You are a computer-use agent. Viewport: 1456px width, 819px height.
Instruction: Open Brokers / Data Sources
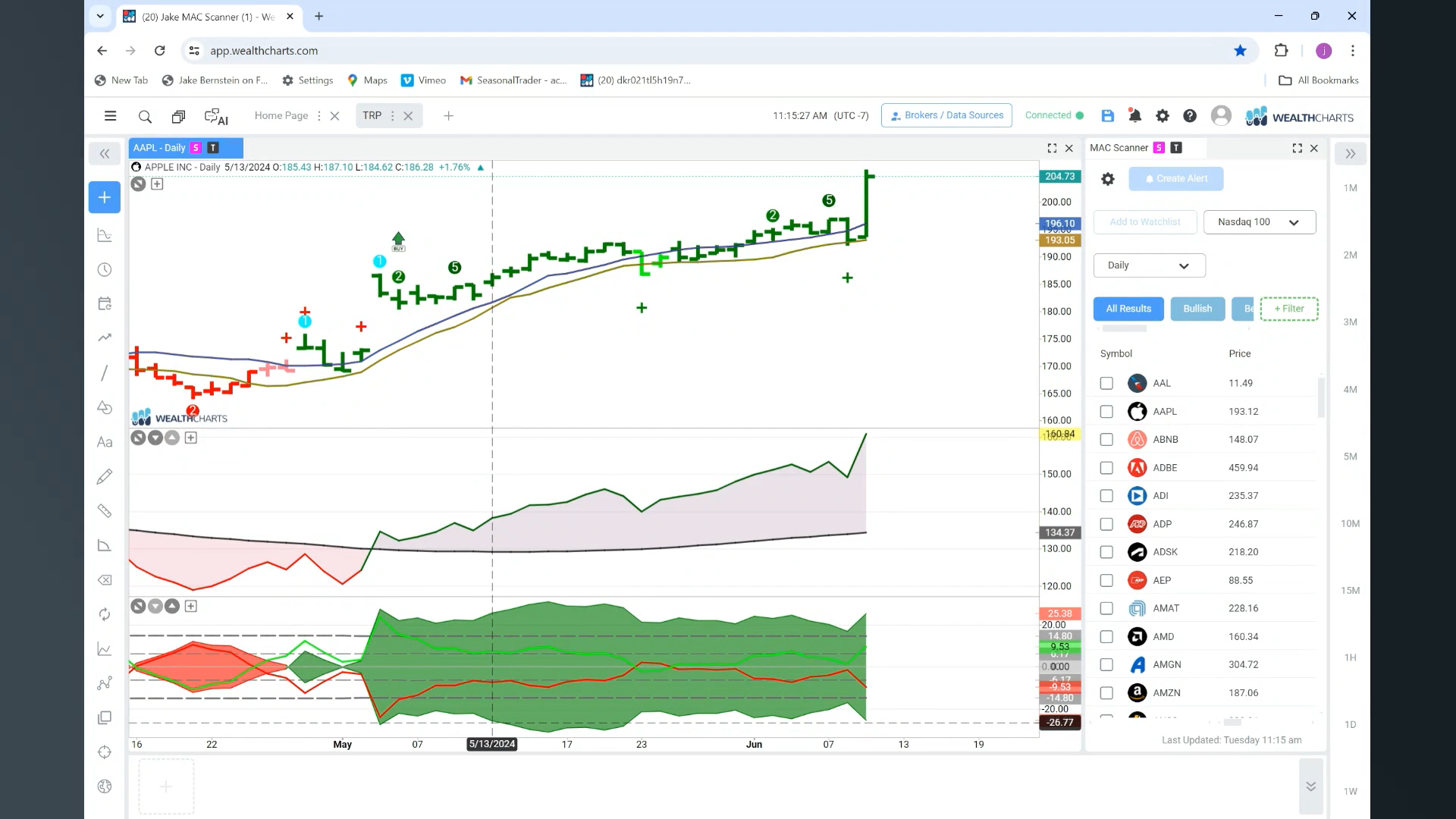[x=946, y=115]
